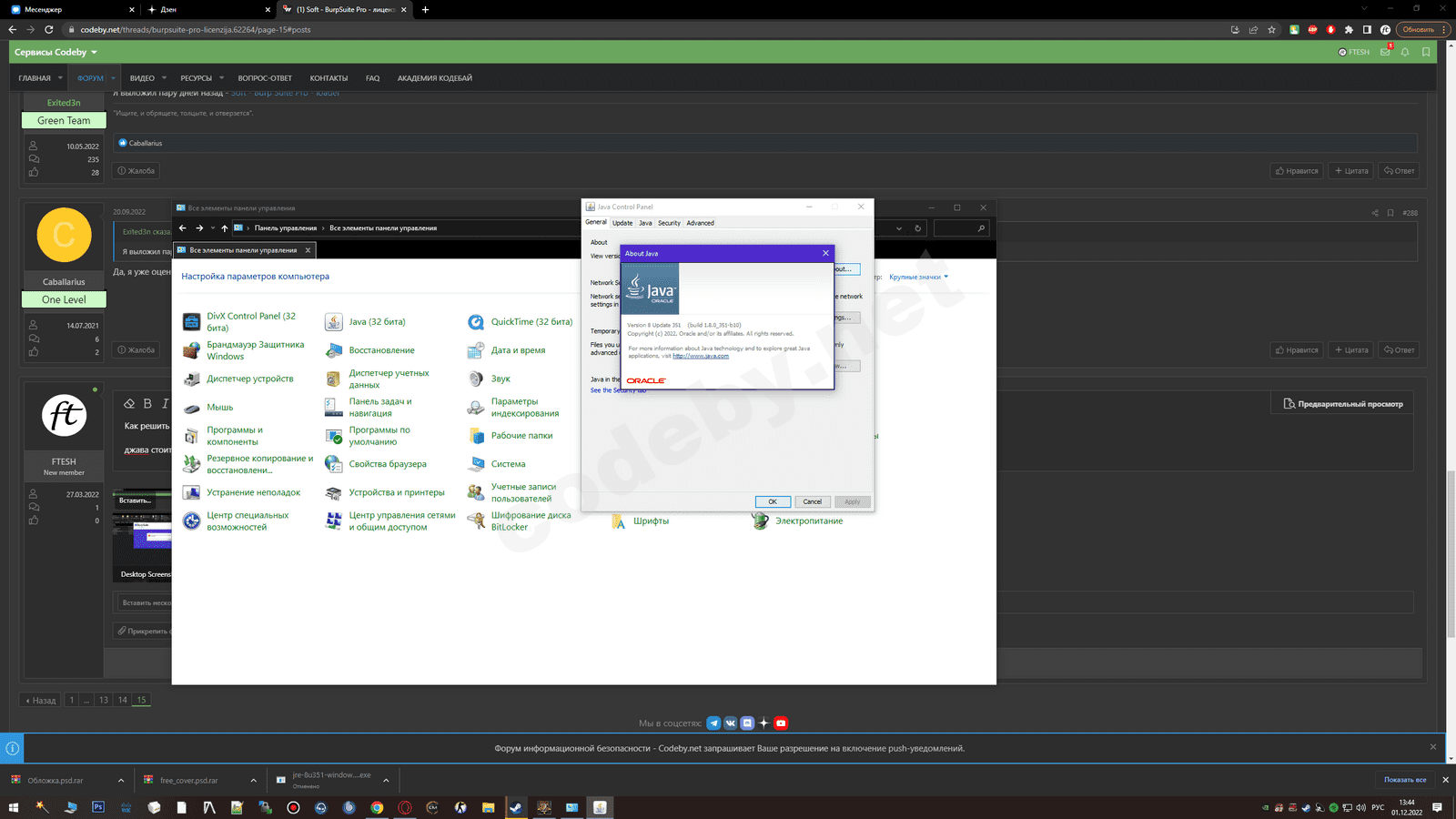Open the YouTube social link icon

click(x=781, y=723)
